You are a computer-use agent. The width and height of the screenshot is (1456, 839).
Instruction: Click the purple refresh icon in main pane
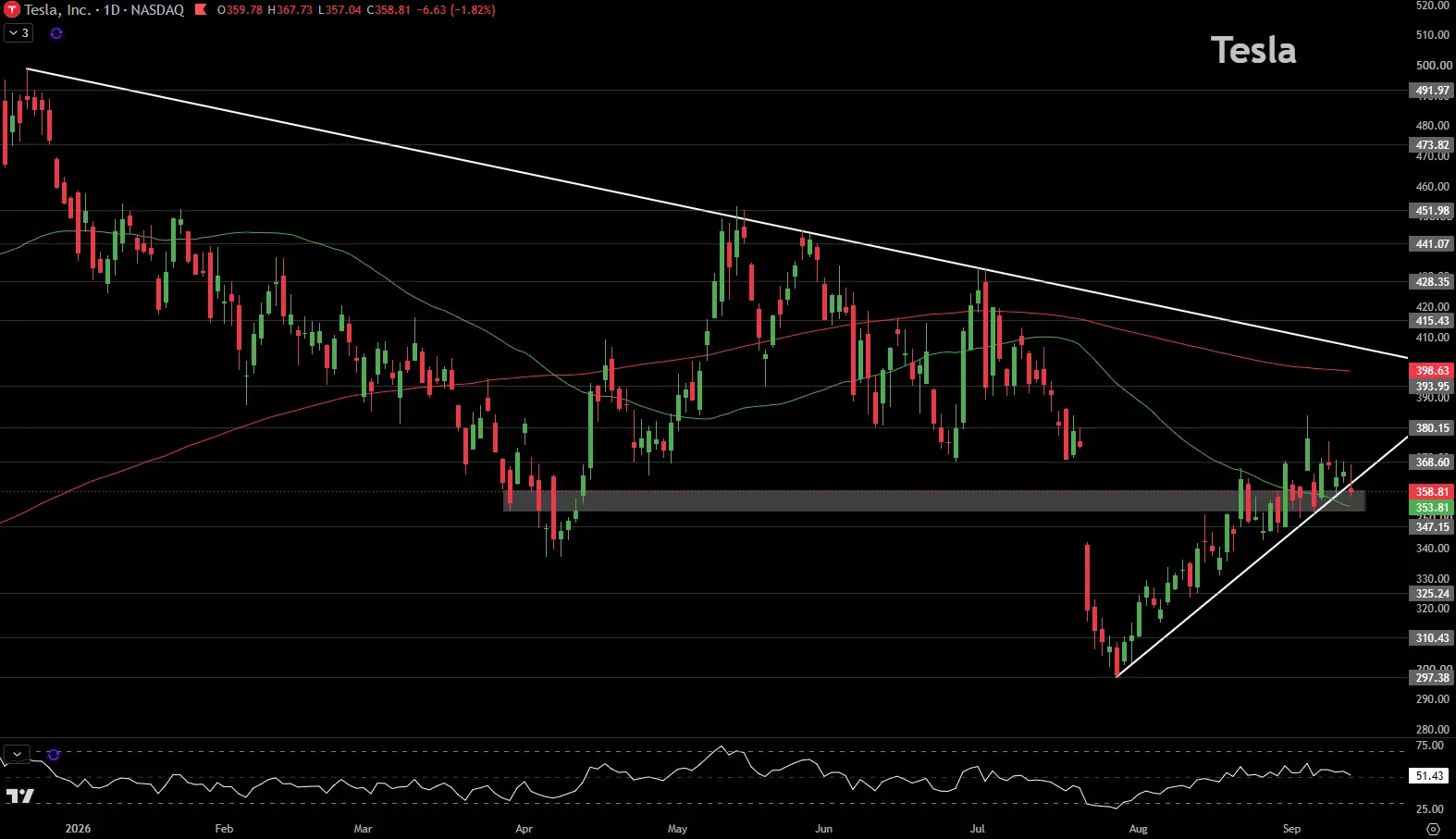click(56, 33)
